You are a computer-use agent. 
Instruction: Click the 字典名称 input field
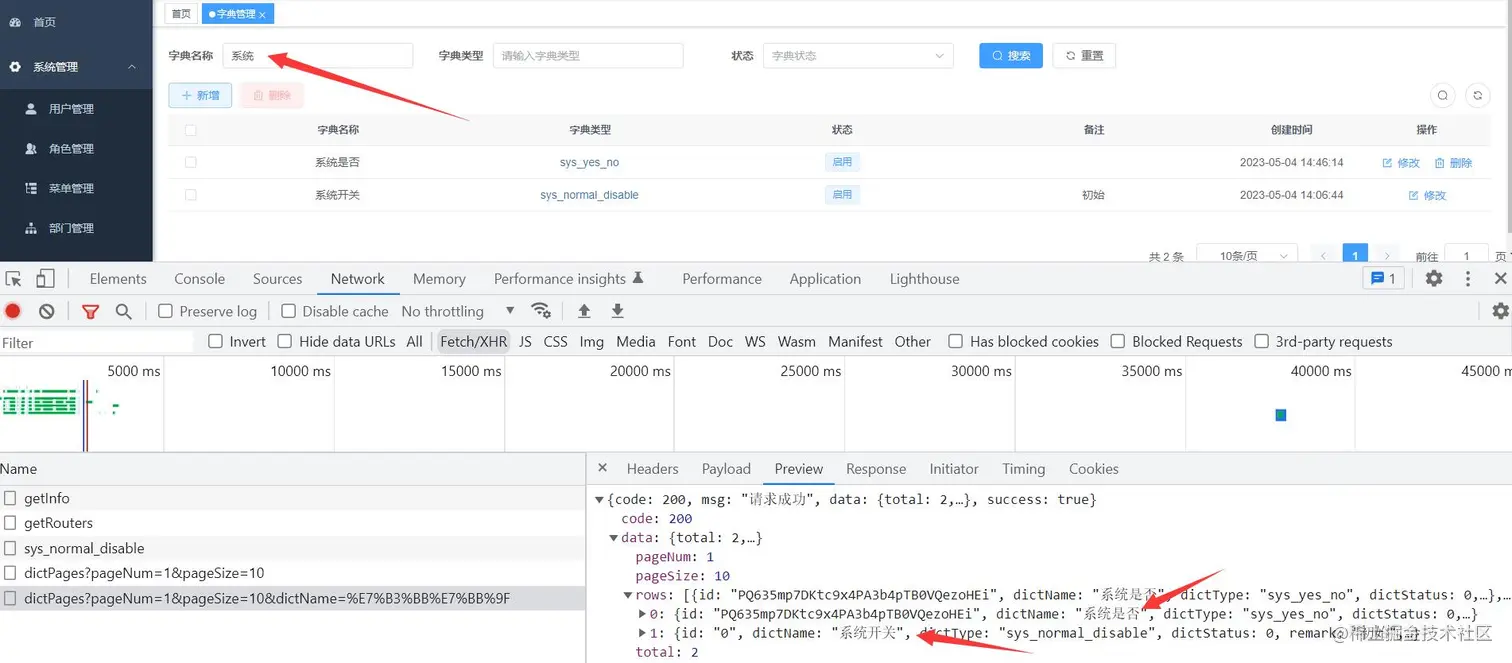pos(318,56)
